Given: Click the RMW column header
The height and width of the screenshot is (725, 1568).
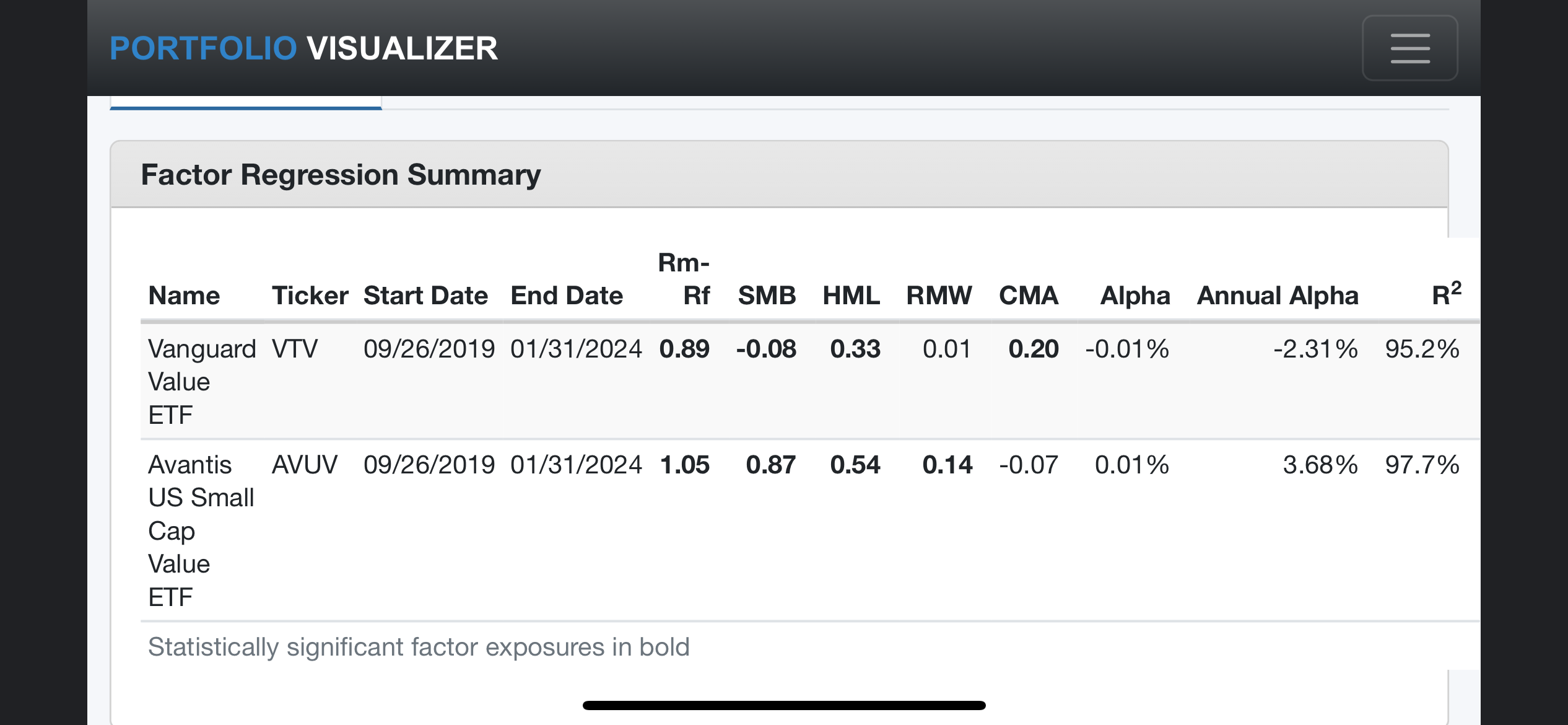Looking at the screenshot, I should click(939, 296).
